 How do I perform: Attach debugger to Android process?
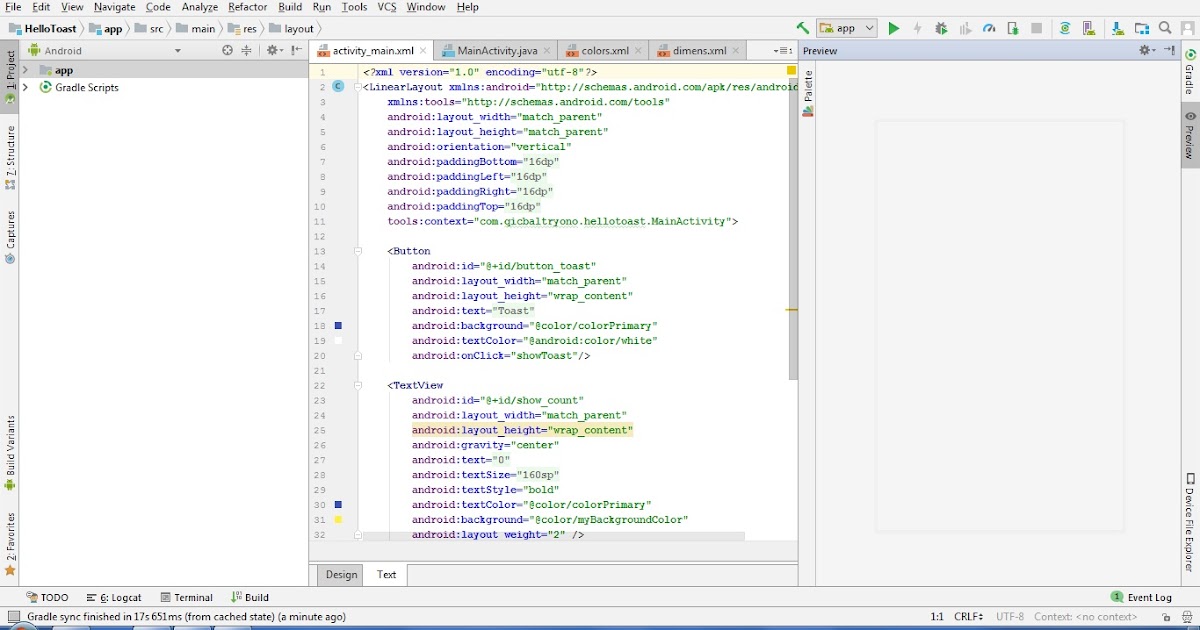[x=1013, y=28]
